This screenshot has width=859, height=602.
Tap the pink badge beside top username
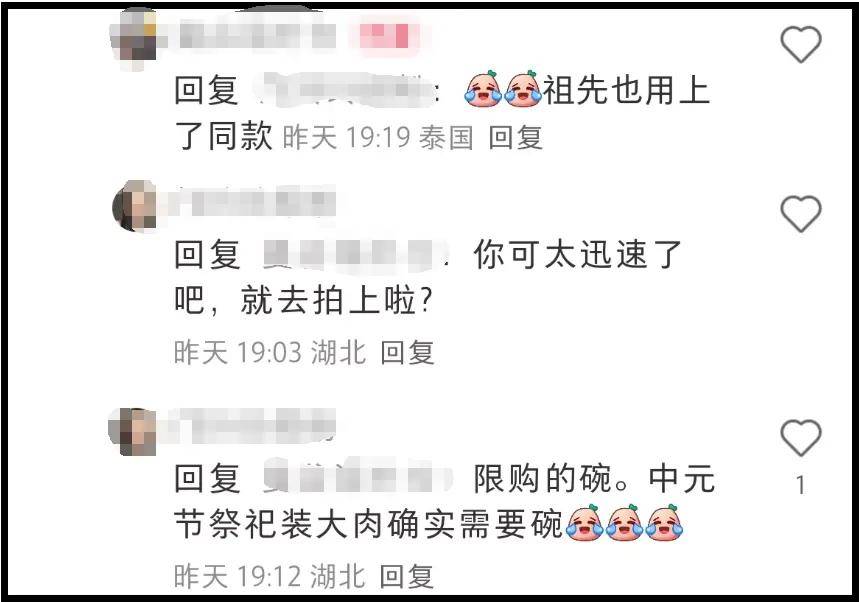click(x=386, y=36)
